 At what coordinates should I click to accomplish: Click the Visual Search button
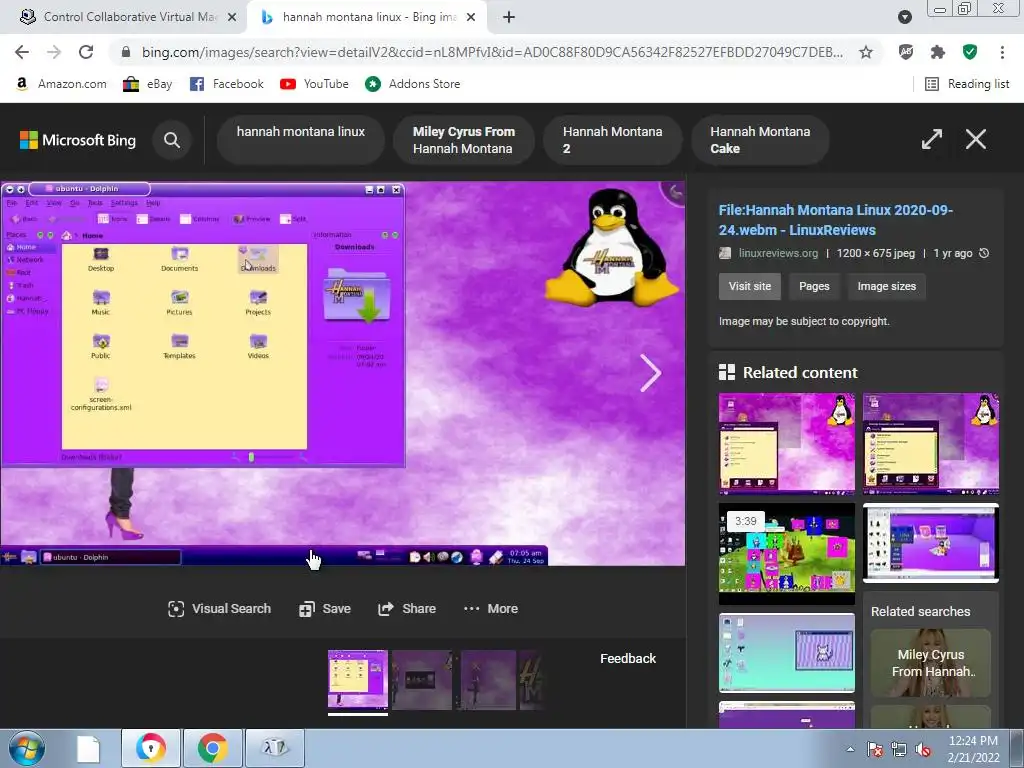pos(219,609)
